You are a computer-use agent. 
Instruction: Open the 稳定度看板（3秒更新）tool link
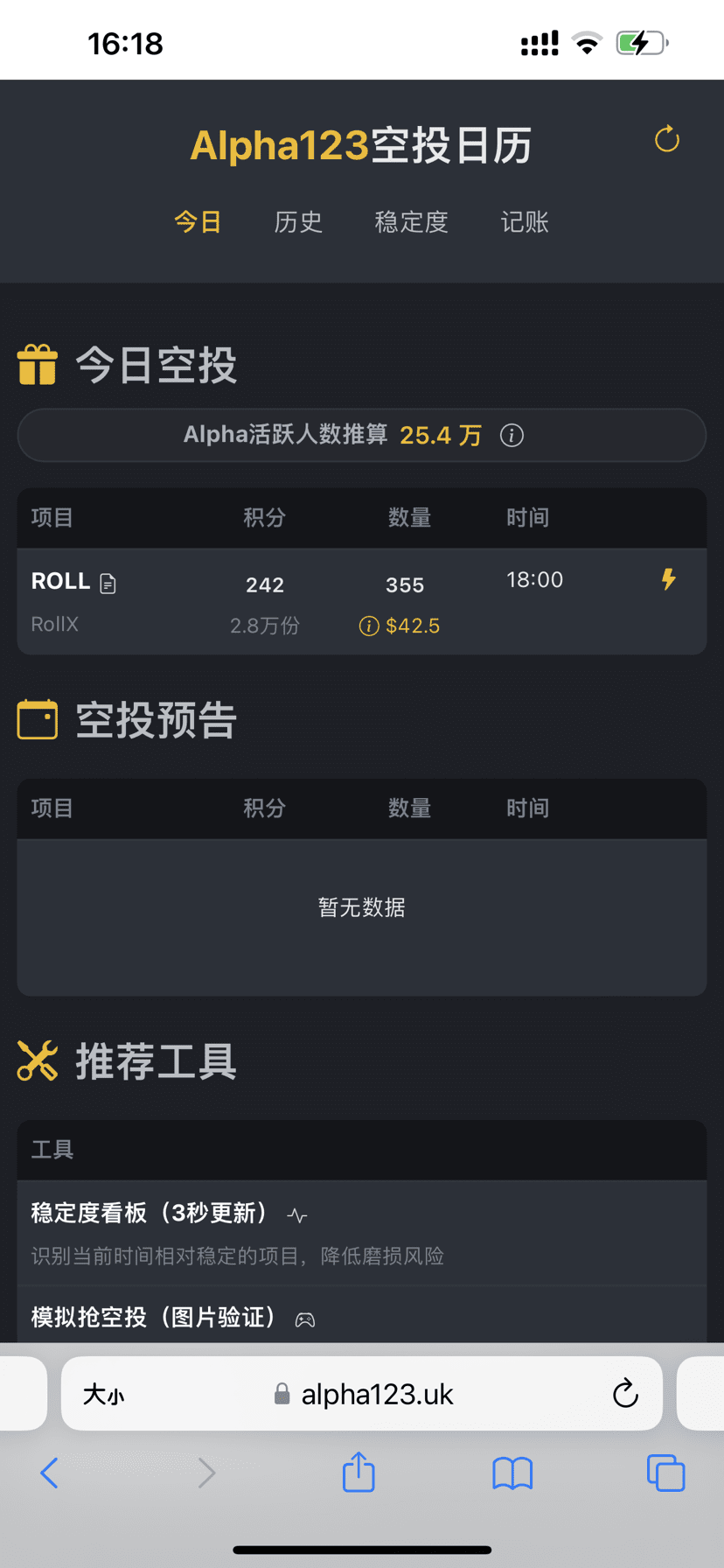(150, 1213)
